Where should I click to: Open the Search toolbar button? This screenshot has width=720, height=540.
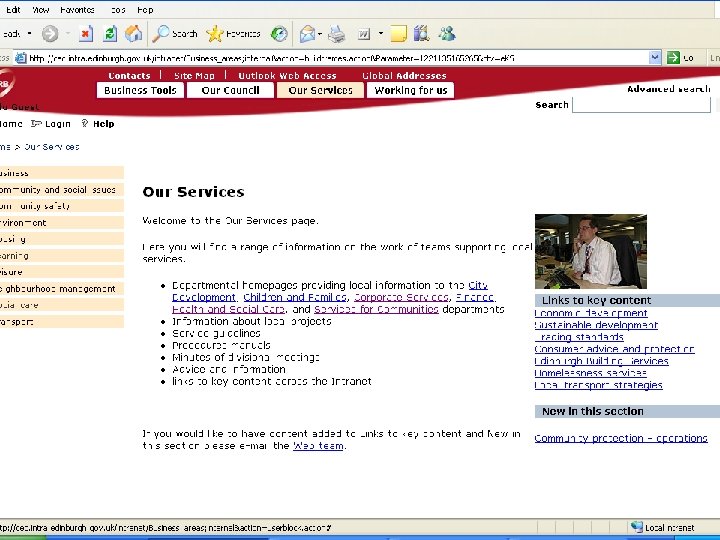click(x=175, y=34)
